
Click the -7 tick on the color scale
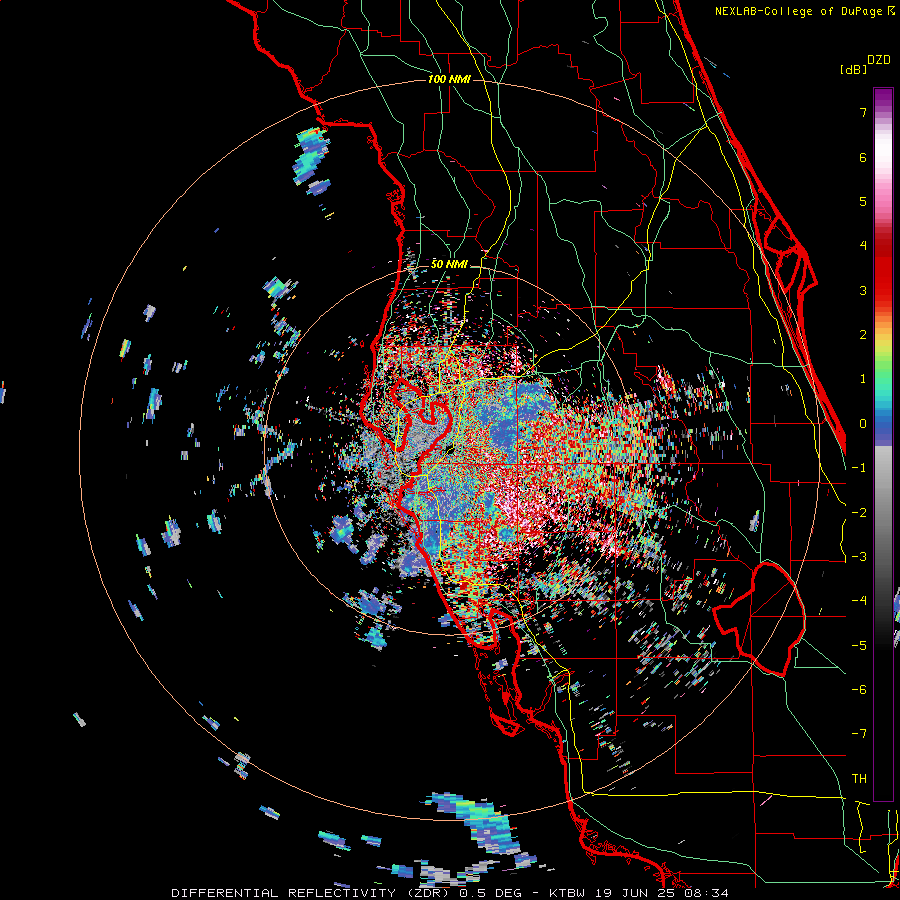tap(859, 734)
